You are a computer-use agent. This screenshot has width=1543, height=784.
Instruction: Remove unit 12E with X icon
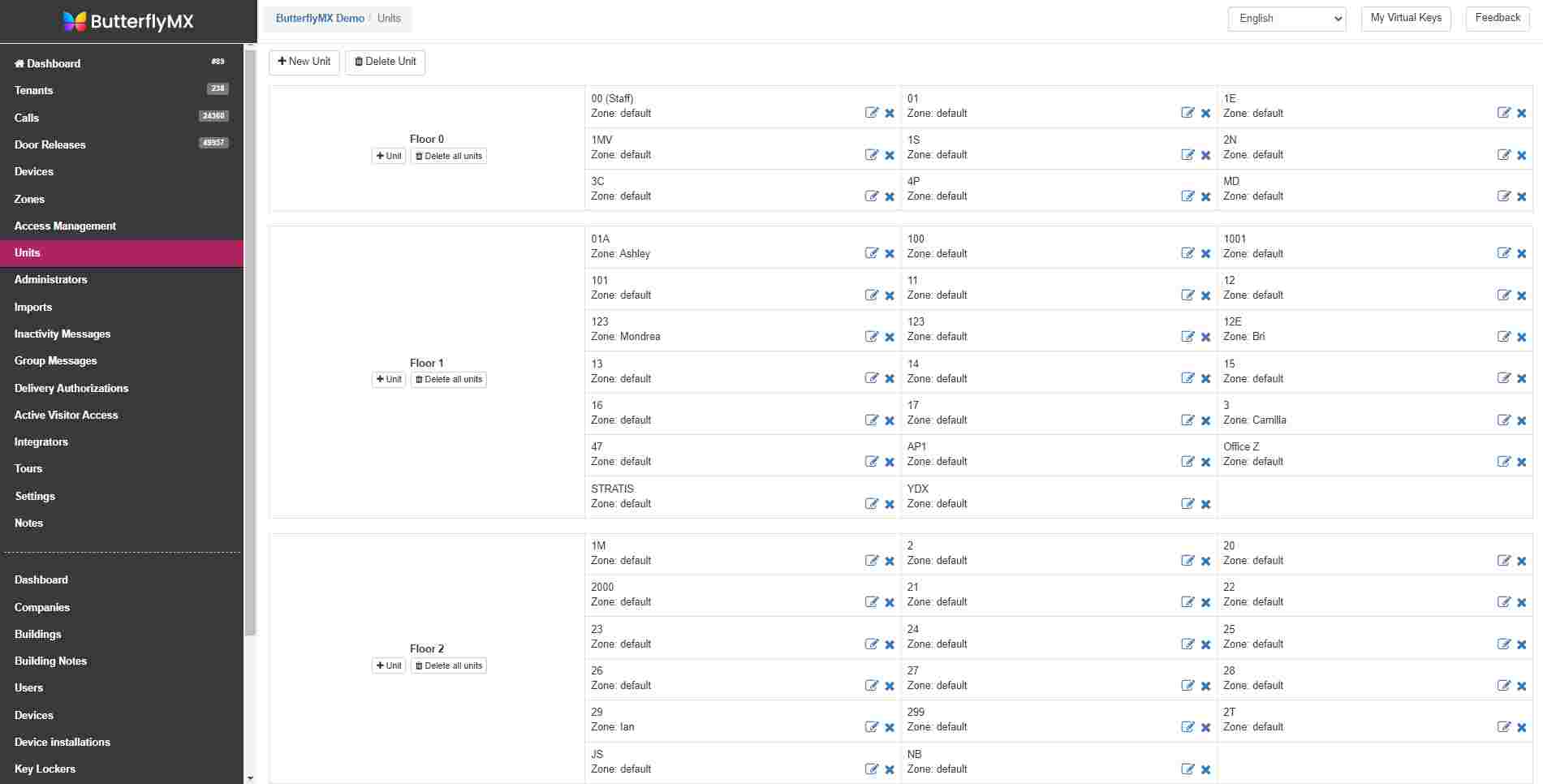(x=1522, y=337)
